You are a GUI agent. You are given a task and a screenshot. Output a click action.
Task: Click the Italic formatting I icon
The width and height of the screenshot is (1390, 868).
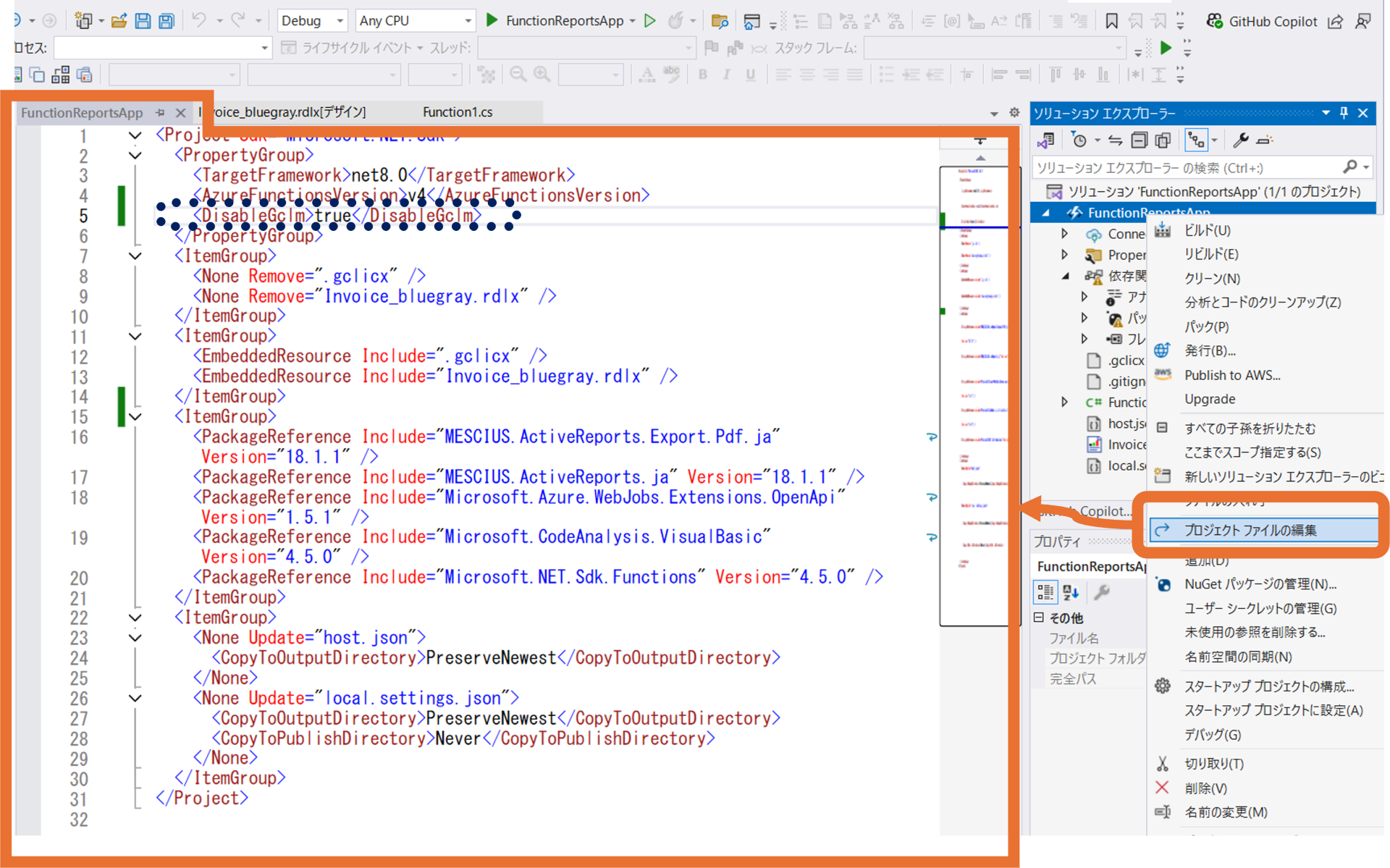tap(726, 74)
